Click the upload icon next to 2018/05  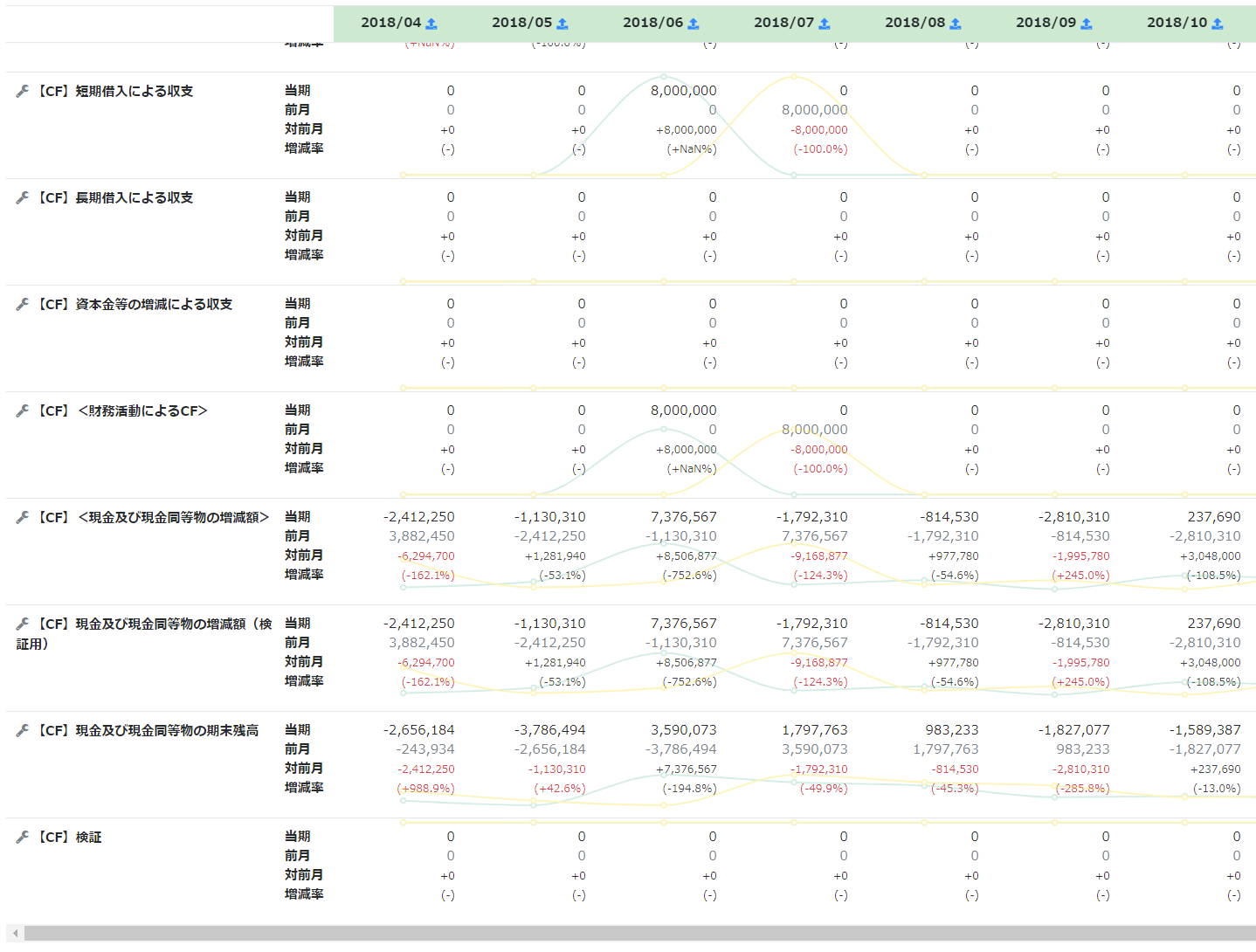click(562, 24)
